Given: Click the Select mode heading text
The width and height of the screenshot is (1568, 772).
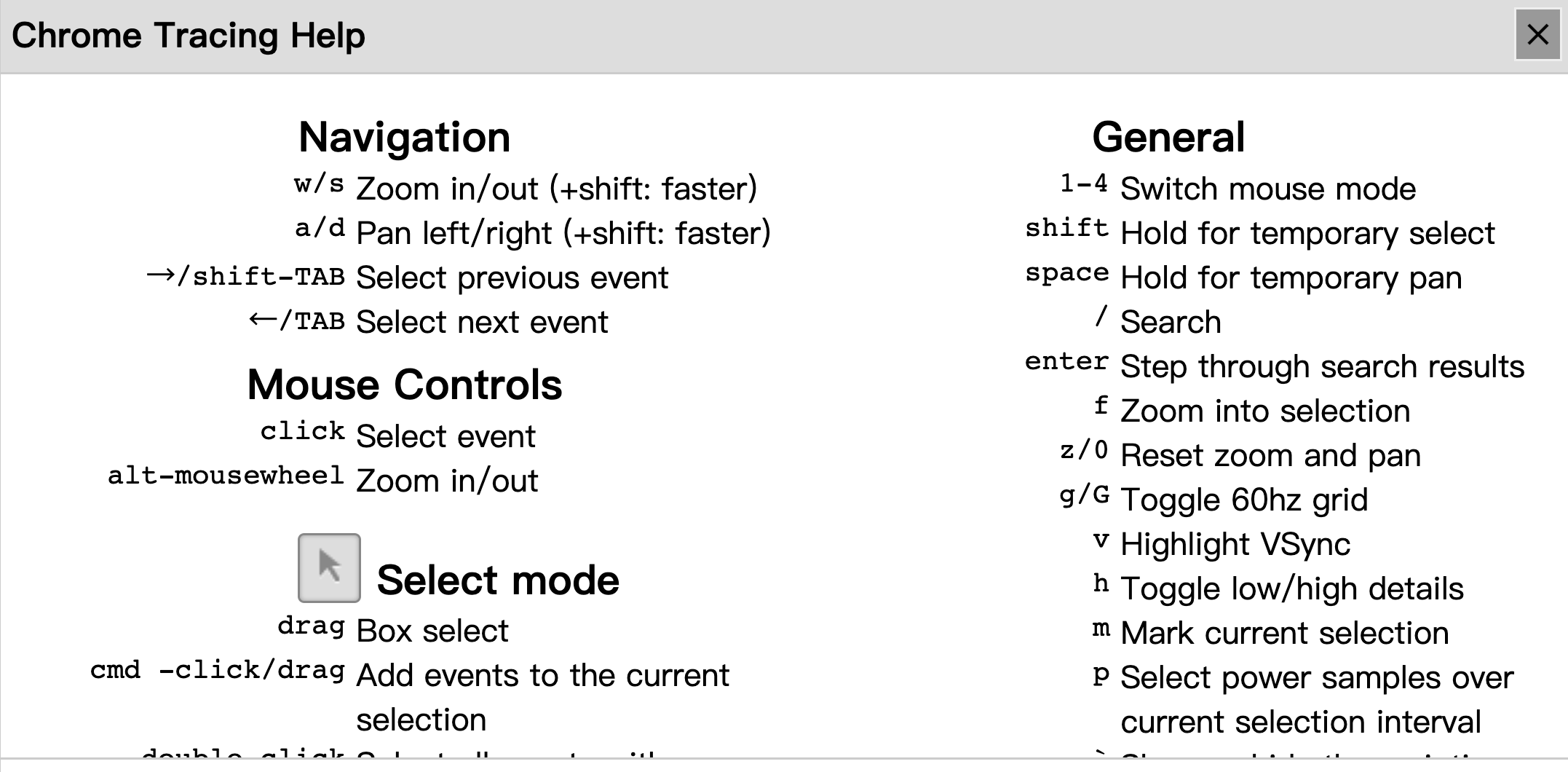Looking at the screenshot, I should (498, 580).
